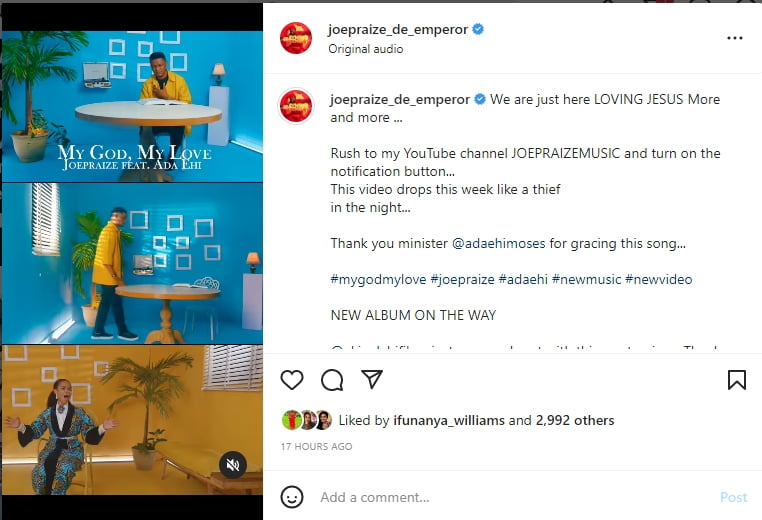Like the post with heart icon

coord(292,380)
